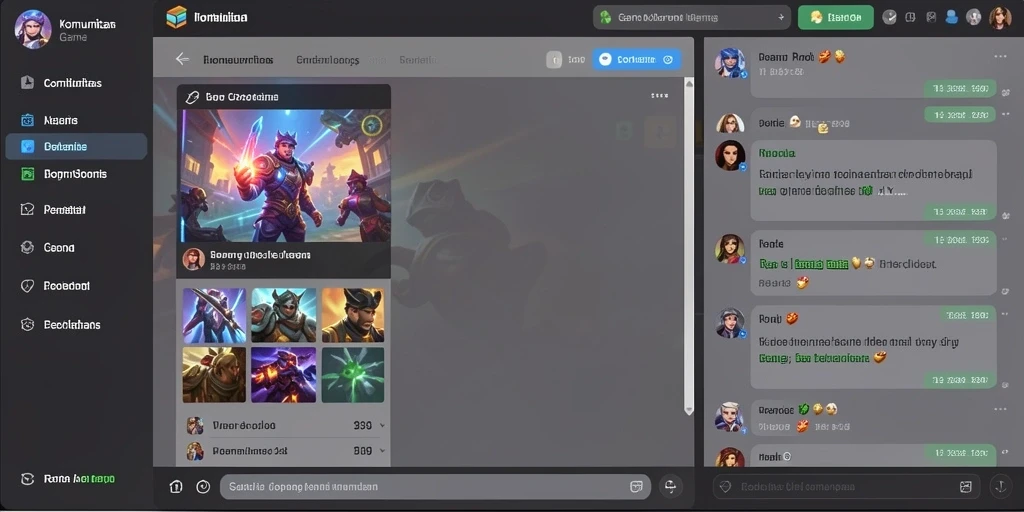Open three-dot menu on second-to-last chat row
Screen dimensions: 1024x512
(x=1000, y=409)
